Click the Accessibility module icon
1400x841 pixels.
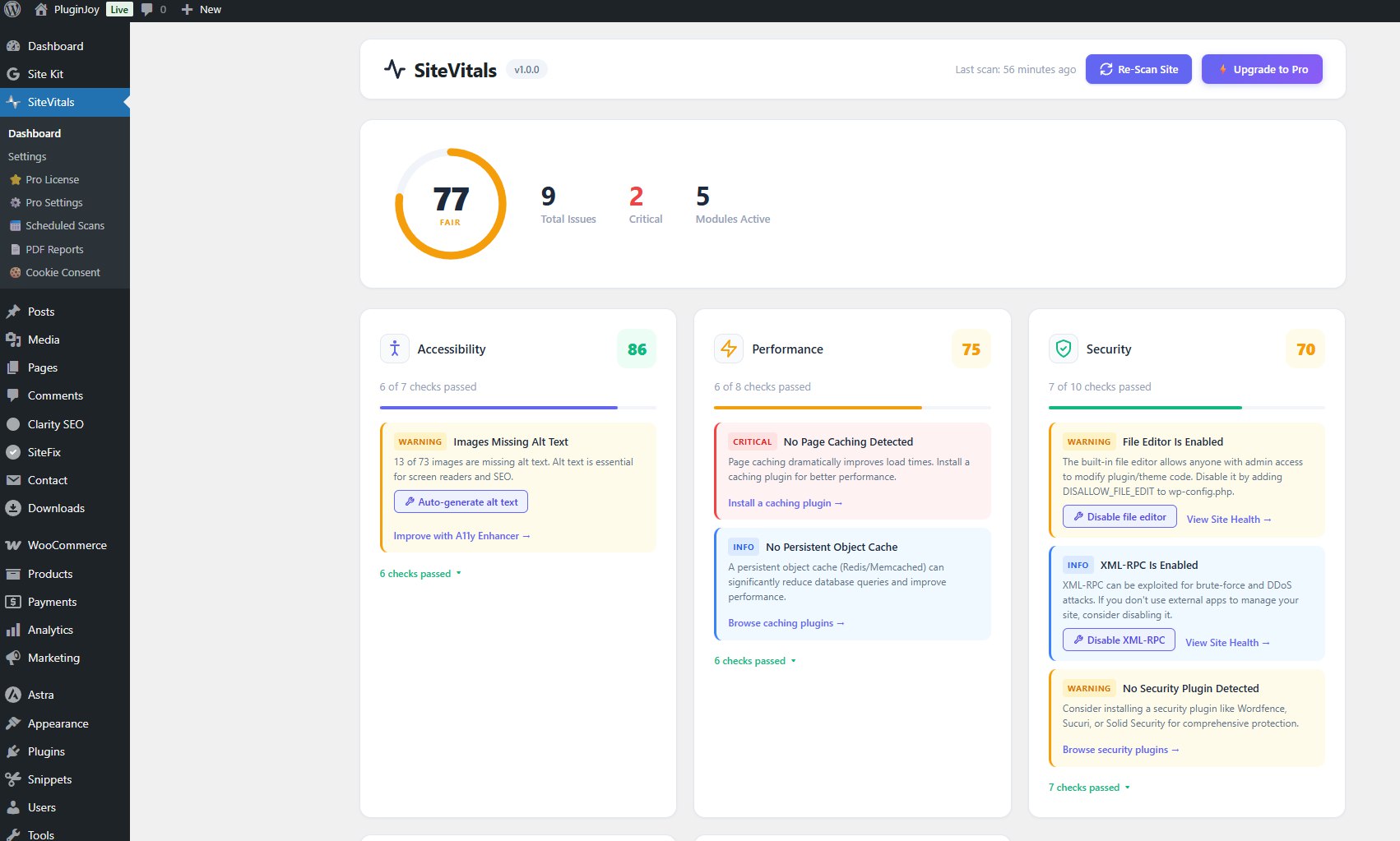(x=394, y=349)
